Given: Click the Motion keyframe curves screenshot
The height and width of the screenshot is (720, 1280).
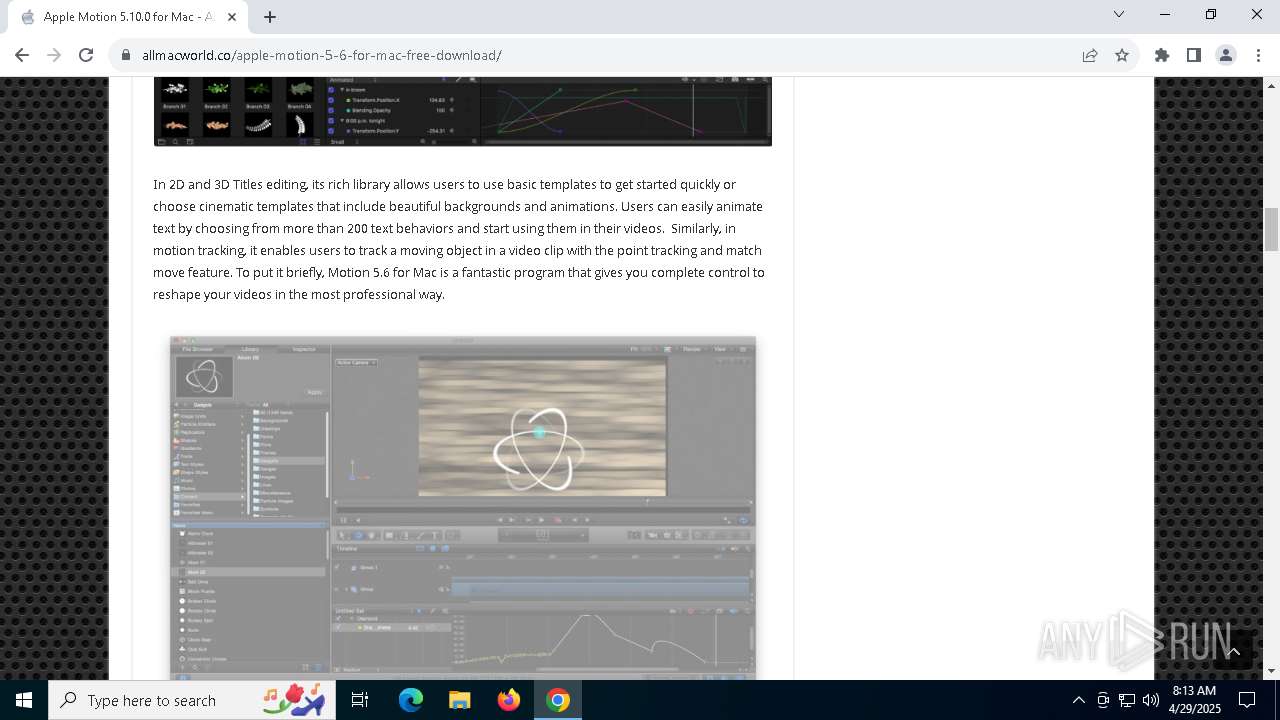Looking at the screenshot, I should point(463,111).
